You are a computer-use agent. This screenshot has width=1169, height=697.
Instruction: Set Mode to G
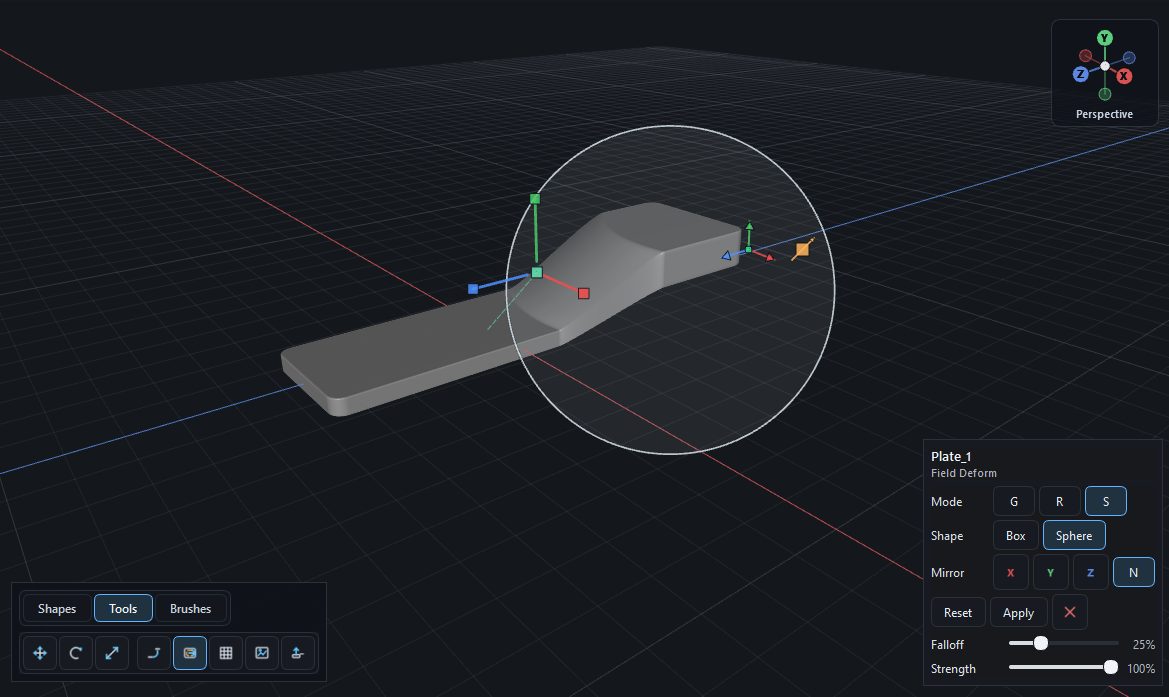(x=1013, y=502)
